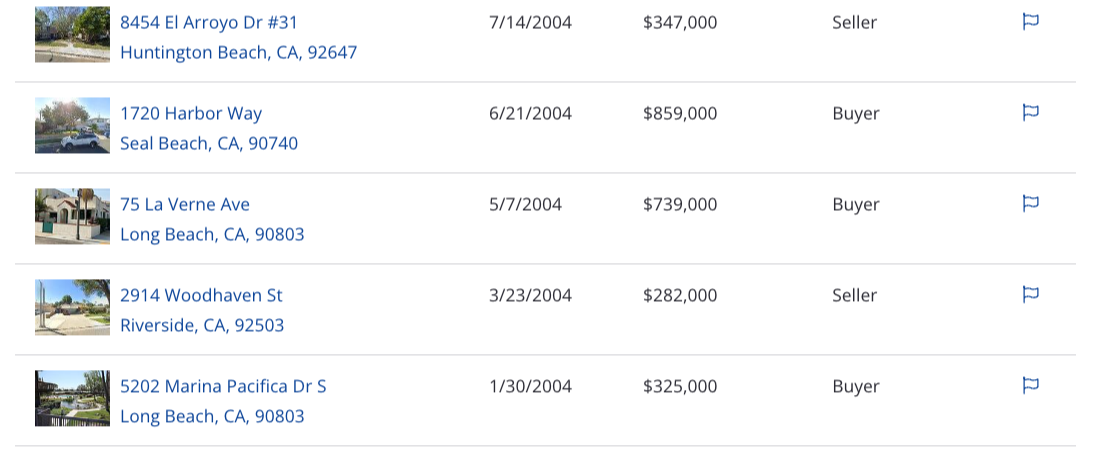Open the 1720 Harbor Way address link
Screen dimensions: 1094x454
coord(191,114)
